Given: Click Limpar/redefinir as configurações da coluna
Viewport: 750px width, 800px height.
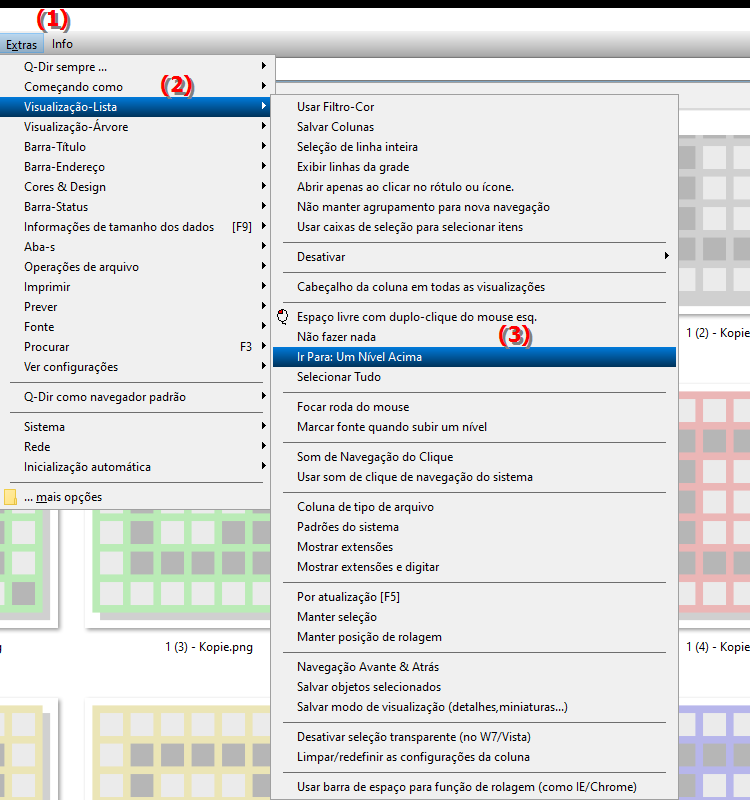Looking at the screenshot, I should coord(413,757).
